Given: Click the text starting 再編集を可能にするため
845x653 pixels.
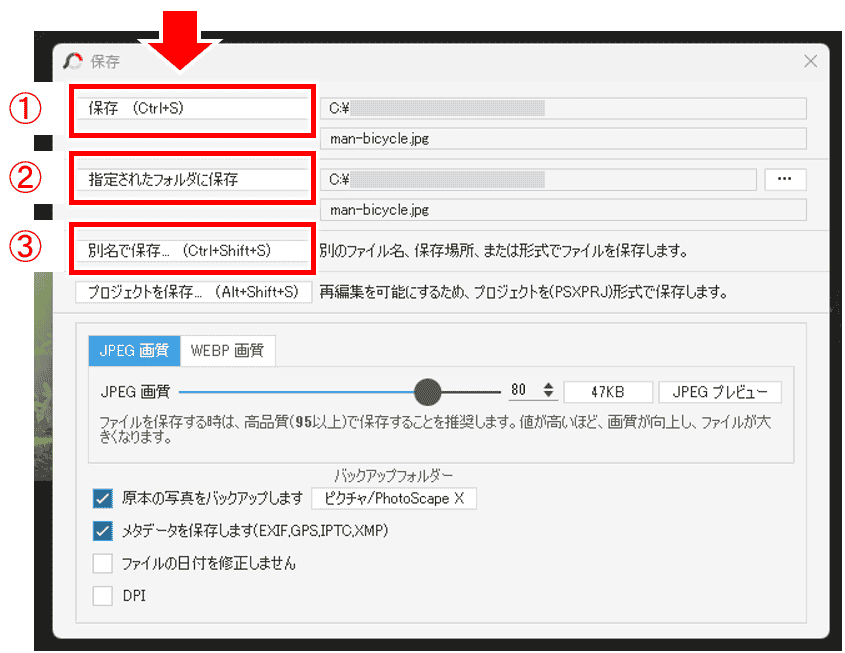Looking at the screenshot, I should 523,292.
